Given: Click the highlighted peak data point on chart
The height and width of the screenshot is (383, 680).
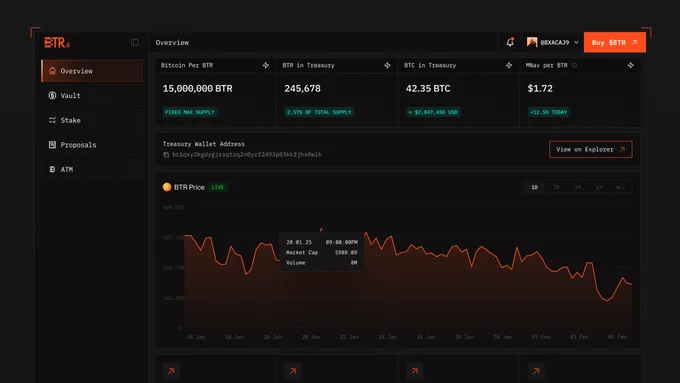Looking at the screenshot, I should coord(321,229).
